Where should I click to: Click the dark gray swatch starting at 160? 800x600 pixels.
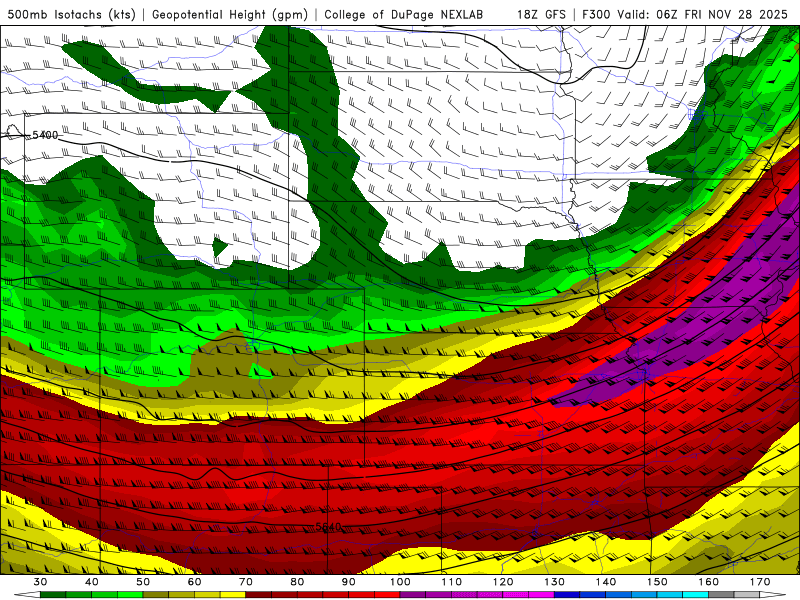(721, 595)
